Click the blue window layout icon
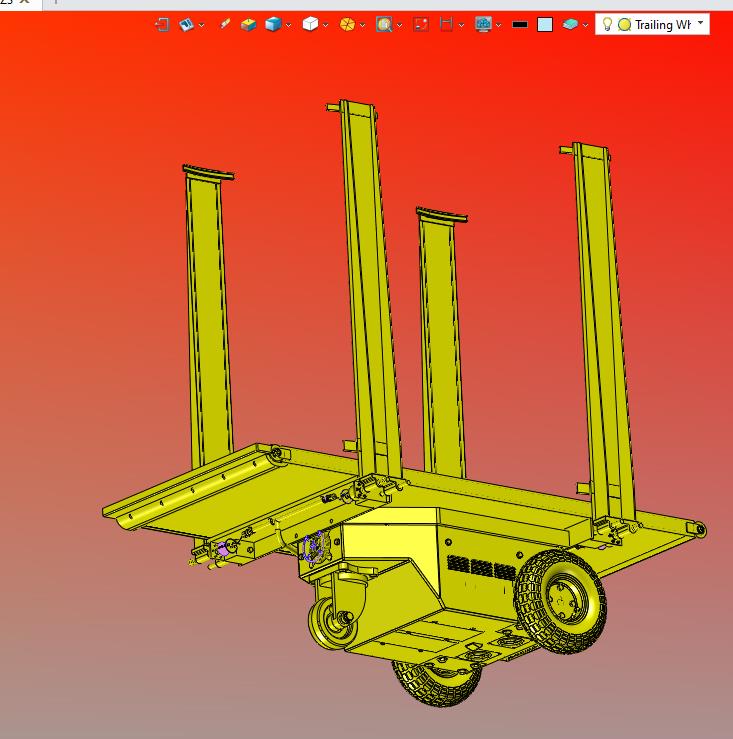Viewport: 733px width, 739px height. (x=186, y=24)
